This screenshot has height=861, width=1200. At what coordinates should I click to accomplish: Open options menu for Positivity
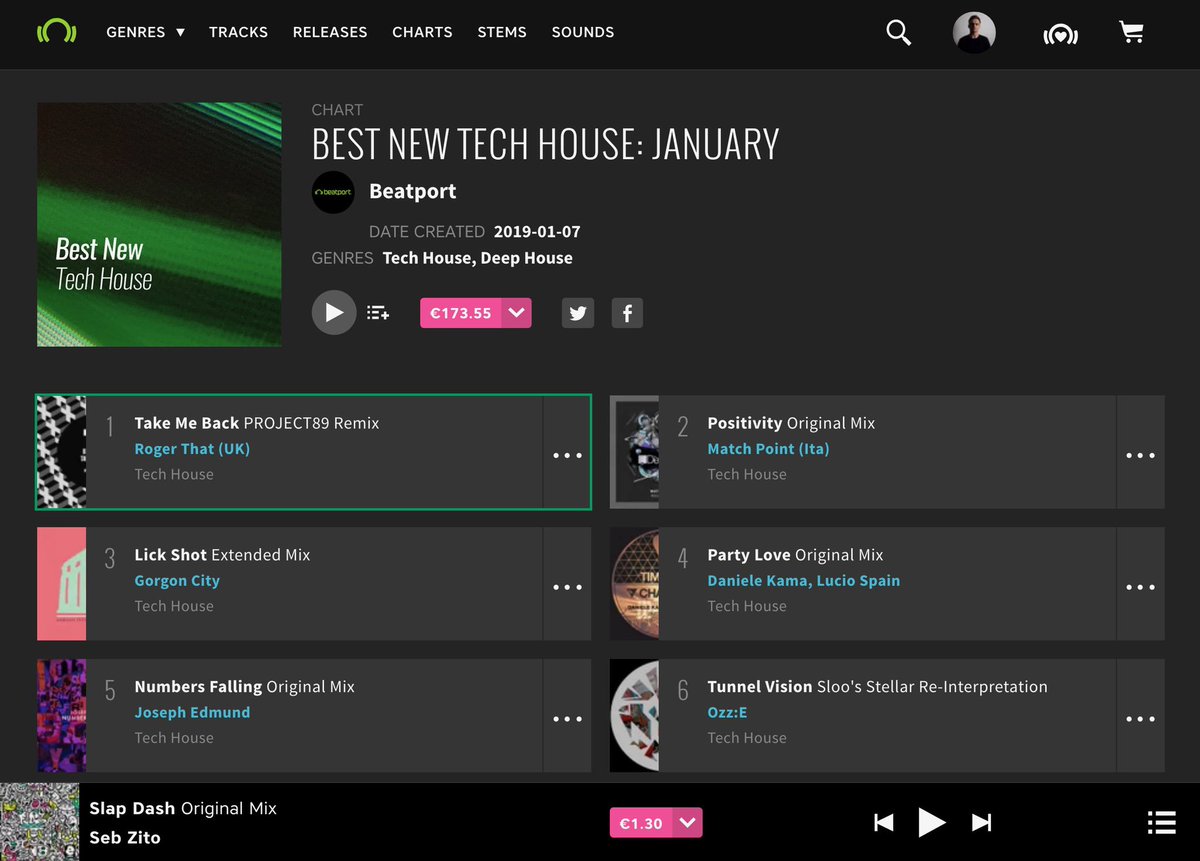(1140, 455)
